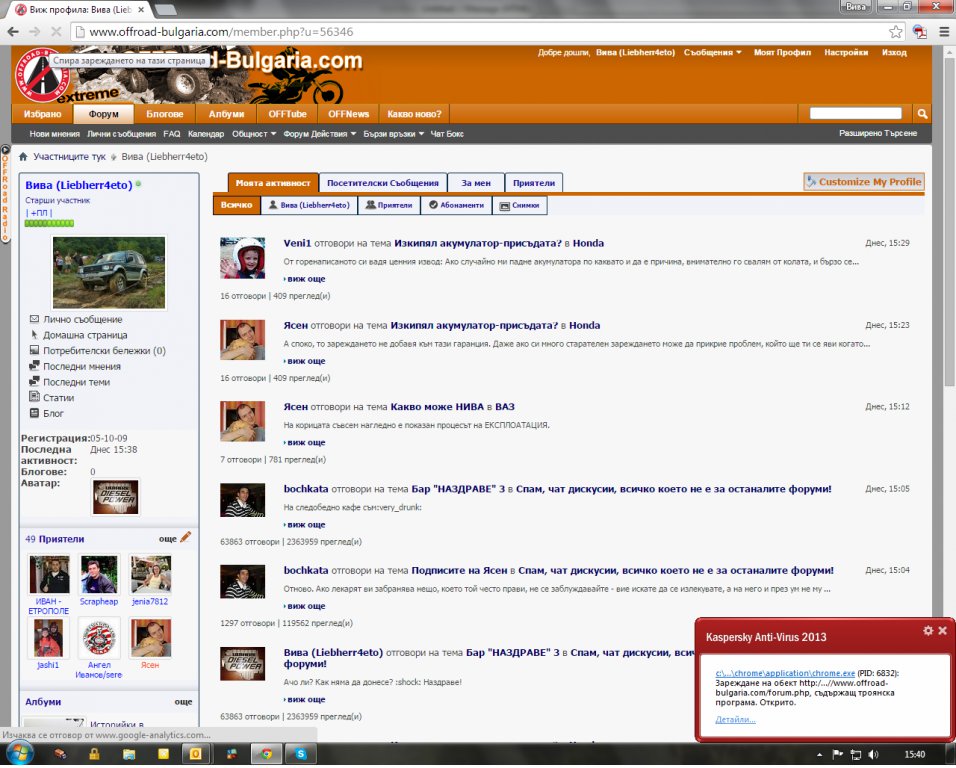Expand the Бързи връзки menu

coord(393,133)
